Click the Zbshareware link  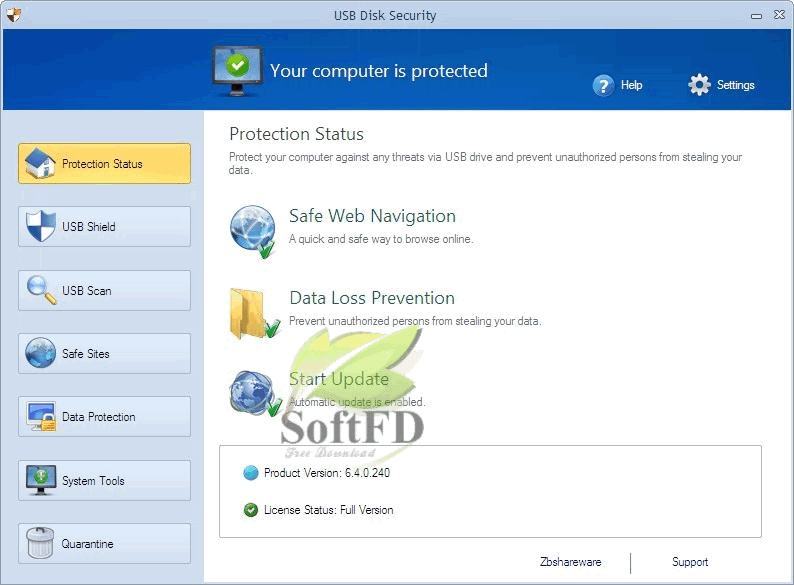[570, 562]
